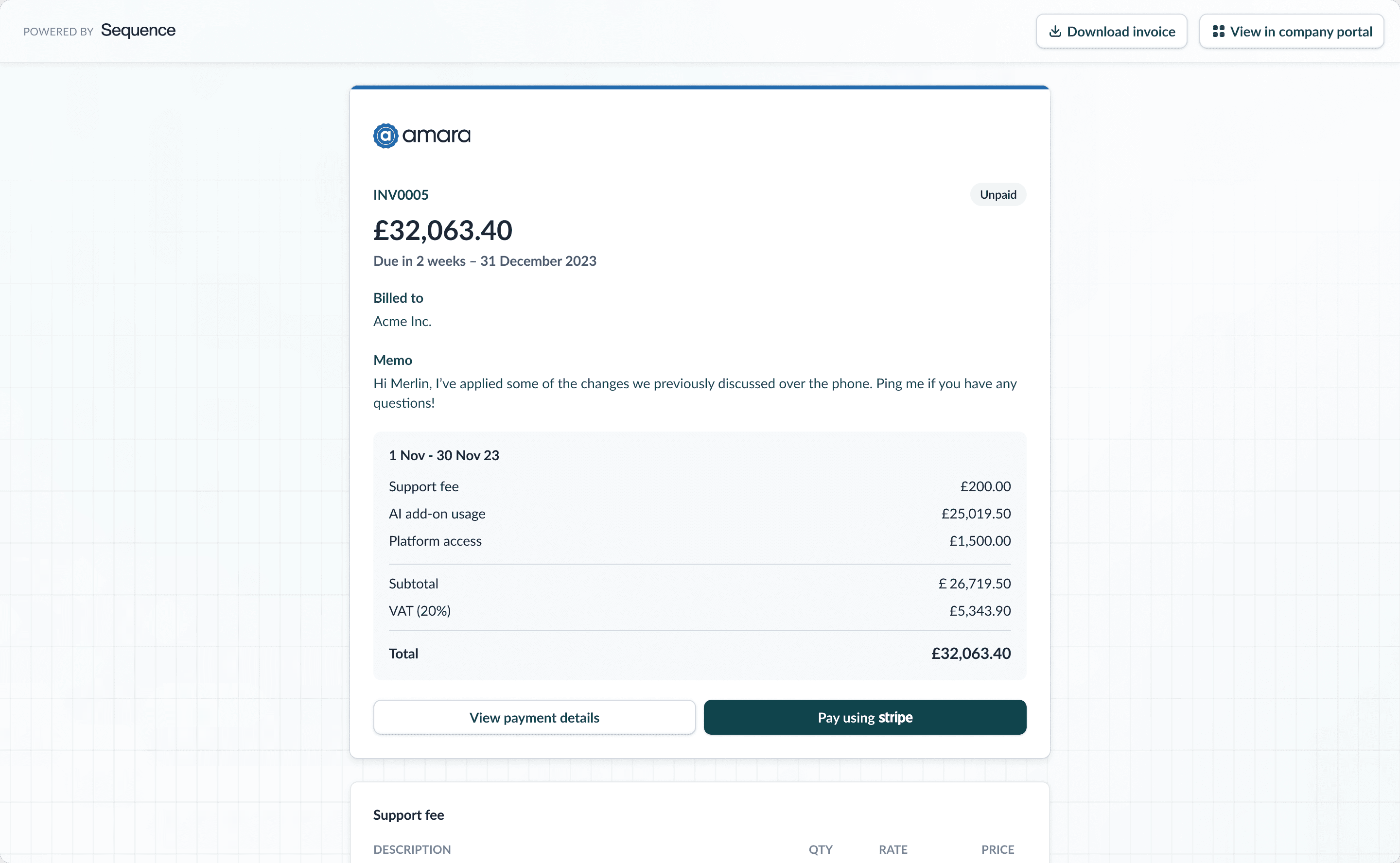
Task: Click the company portal grid icon
Action: pyautogui.click(x=1218, y=31)
